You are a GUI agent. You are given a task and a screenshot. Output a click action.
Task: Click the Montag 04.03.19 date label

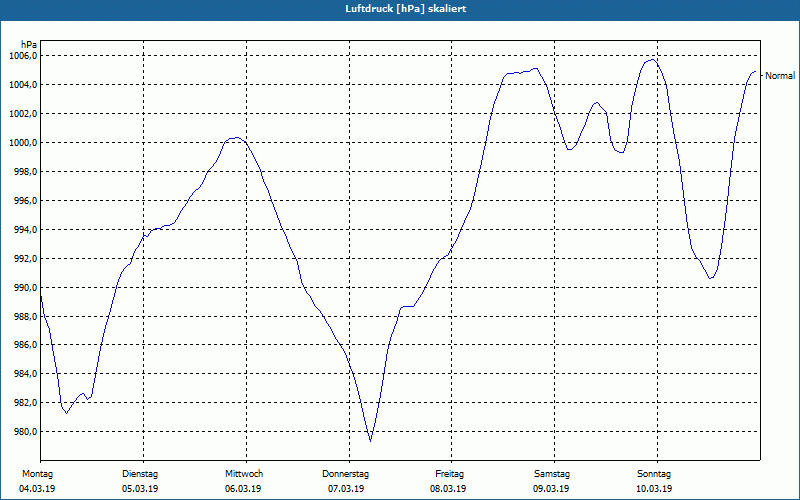(37, 481)
